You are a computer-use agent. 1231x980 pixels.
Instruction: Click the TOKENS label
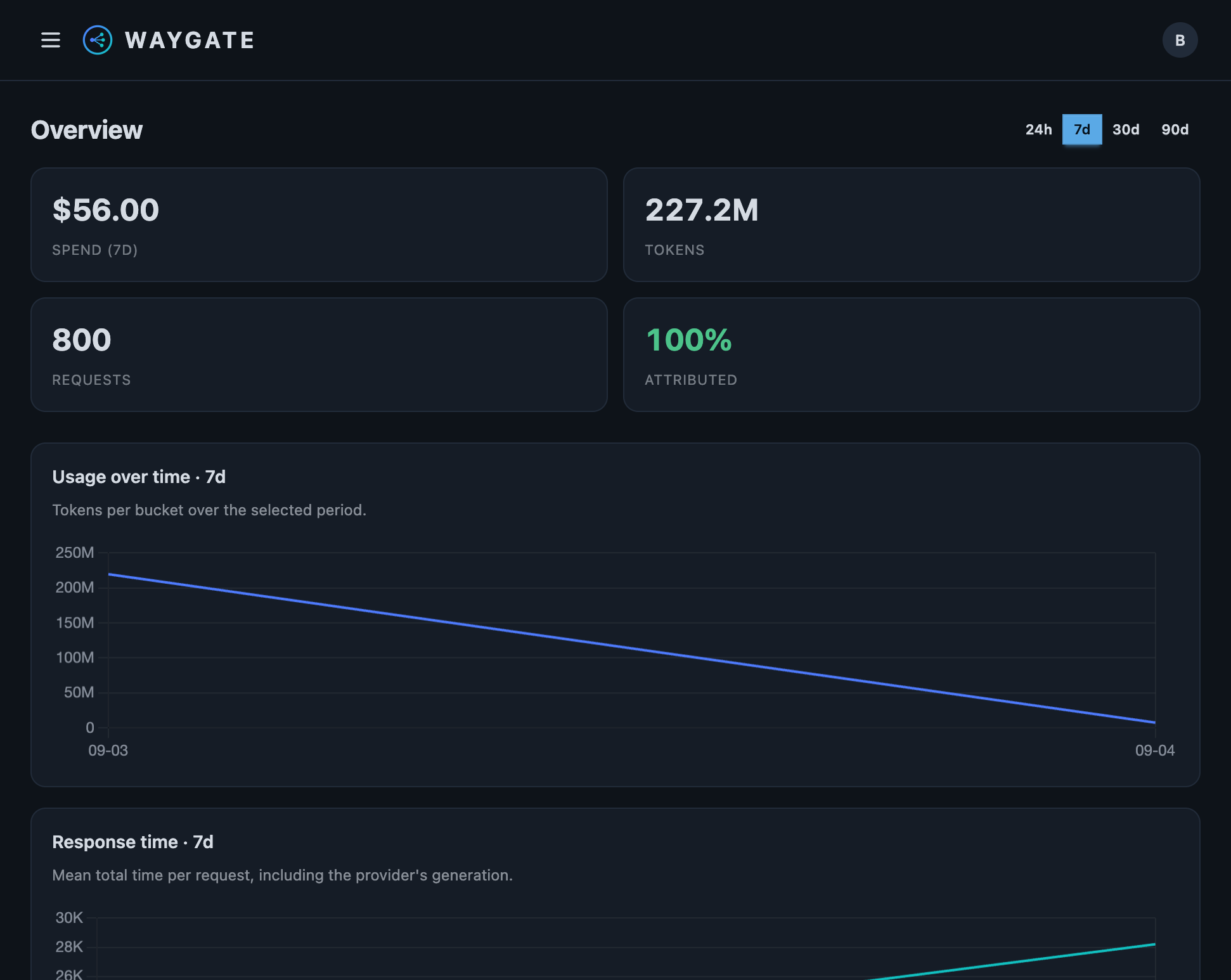click(674, 250)
